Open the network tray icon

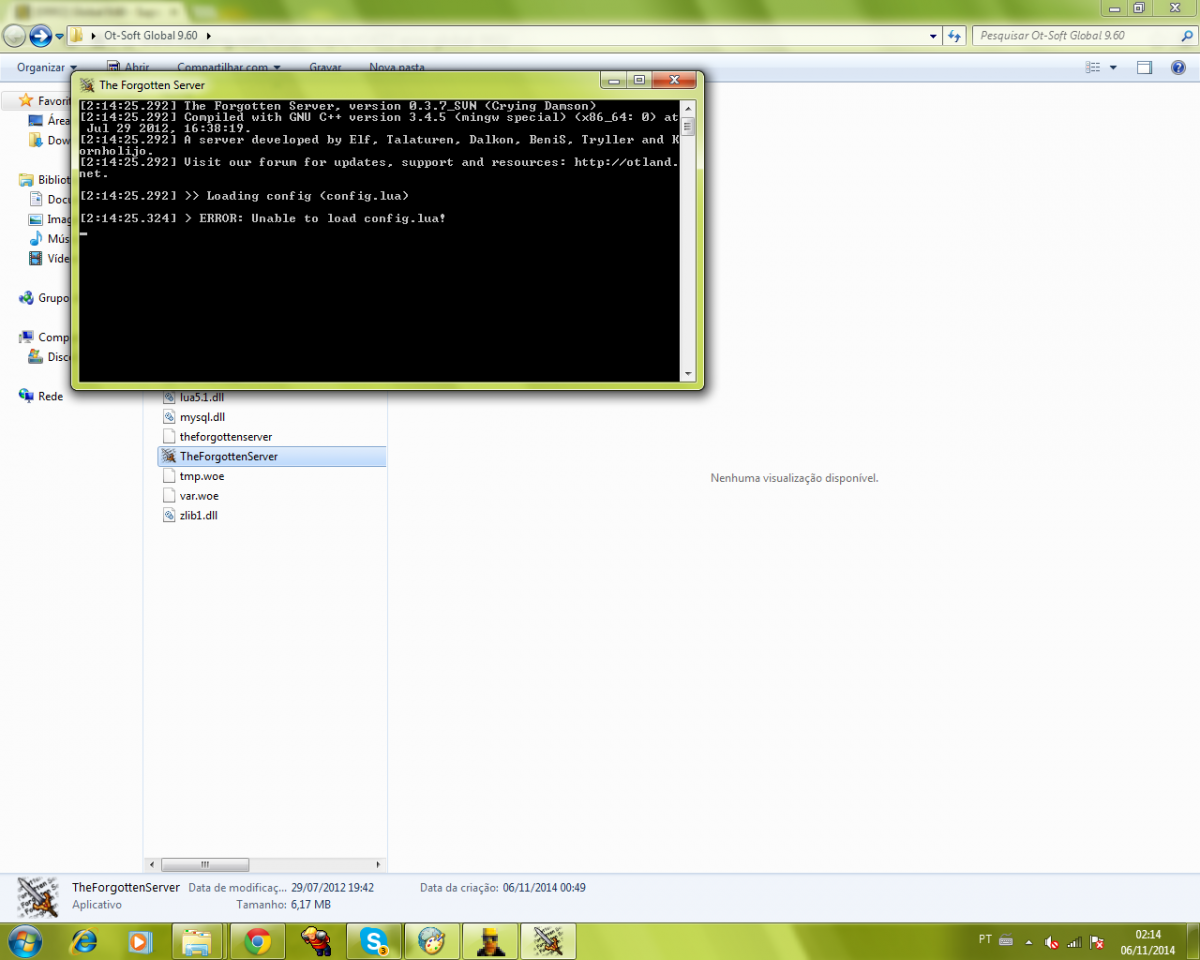(1075, 942)
